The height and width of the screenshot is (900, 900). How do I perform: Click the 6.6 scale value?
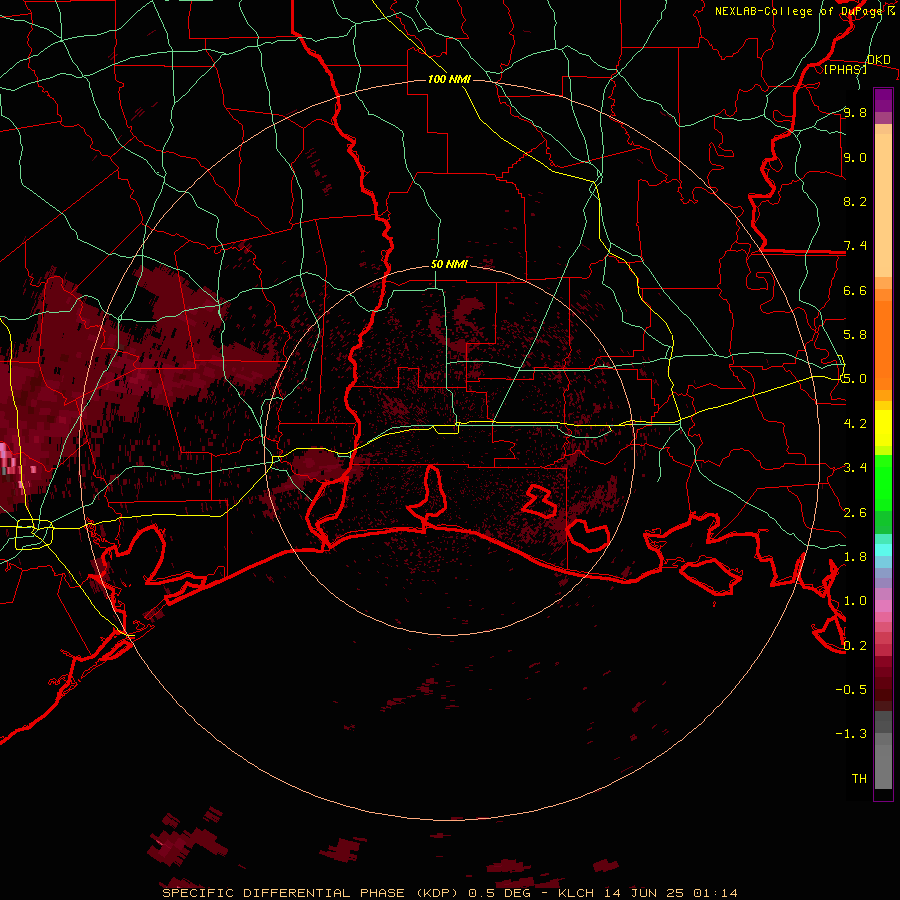tap(855, 290)
